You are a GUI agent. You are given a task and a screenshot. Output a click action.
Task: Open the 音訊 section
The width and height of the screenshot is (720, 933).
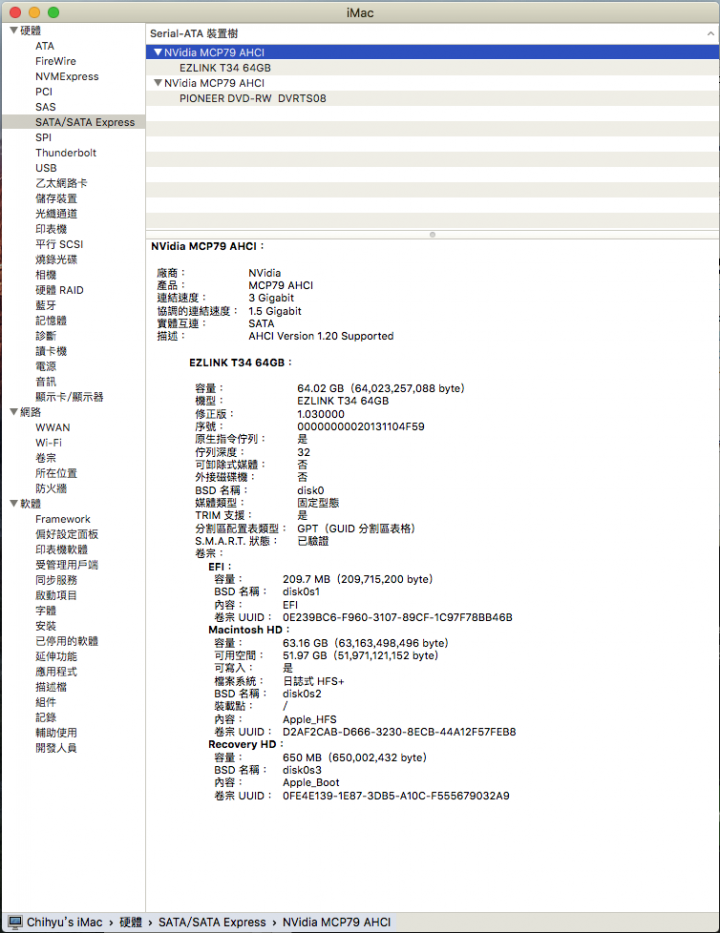(46, 382)
